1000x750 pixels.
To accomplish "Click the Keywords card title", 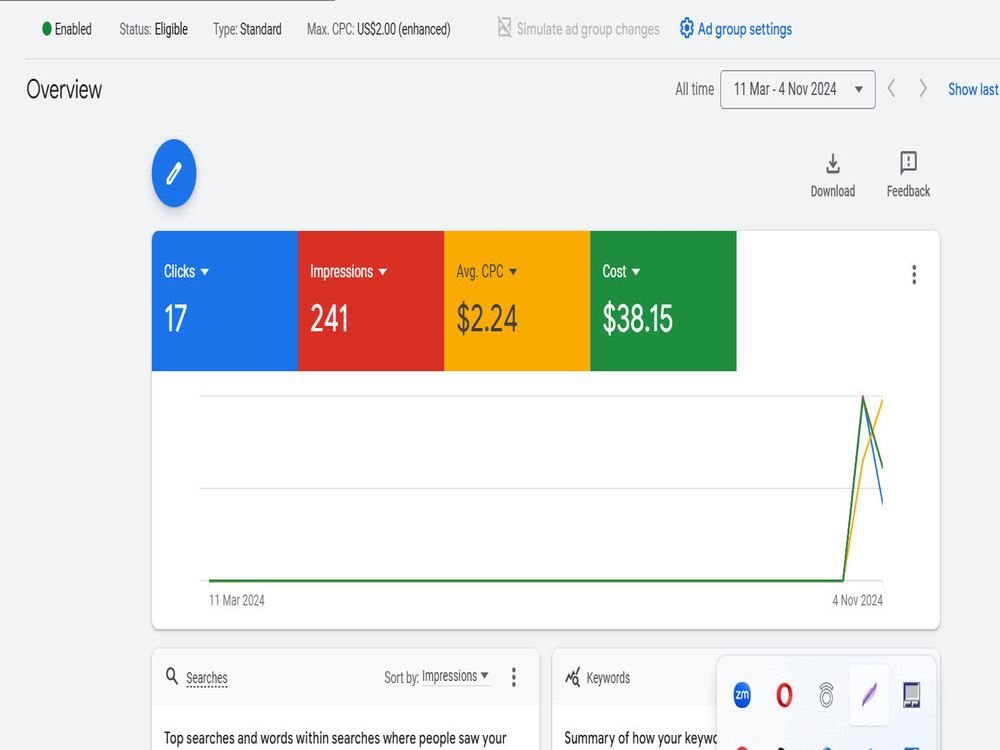I will (x=608, y=678).
